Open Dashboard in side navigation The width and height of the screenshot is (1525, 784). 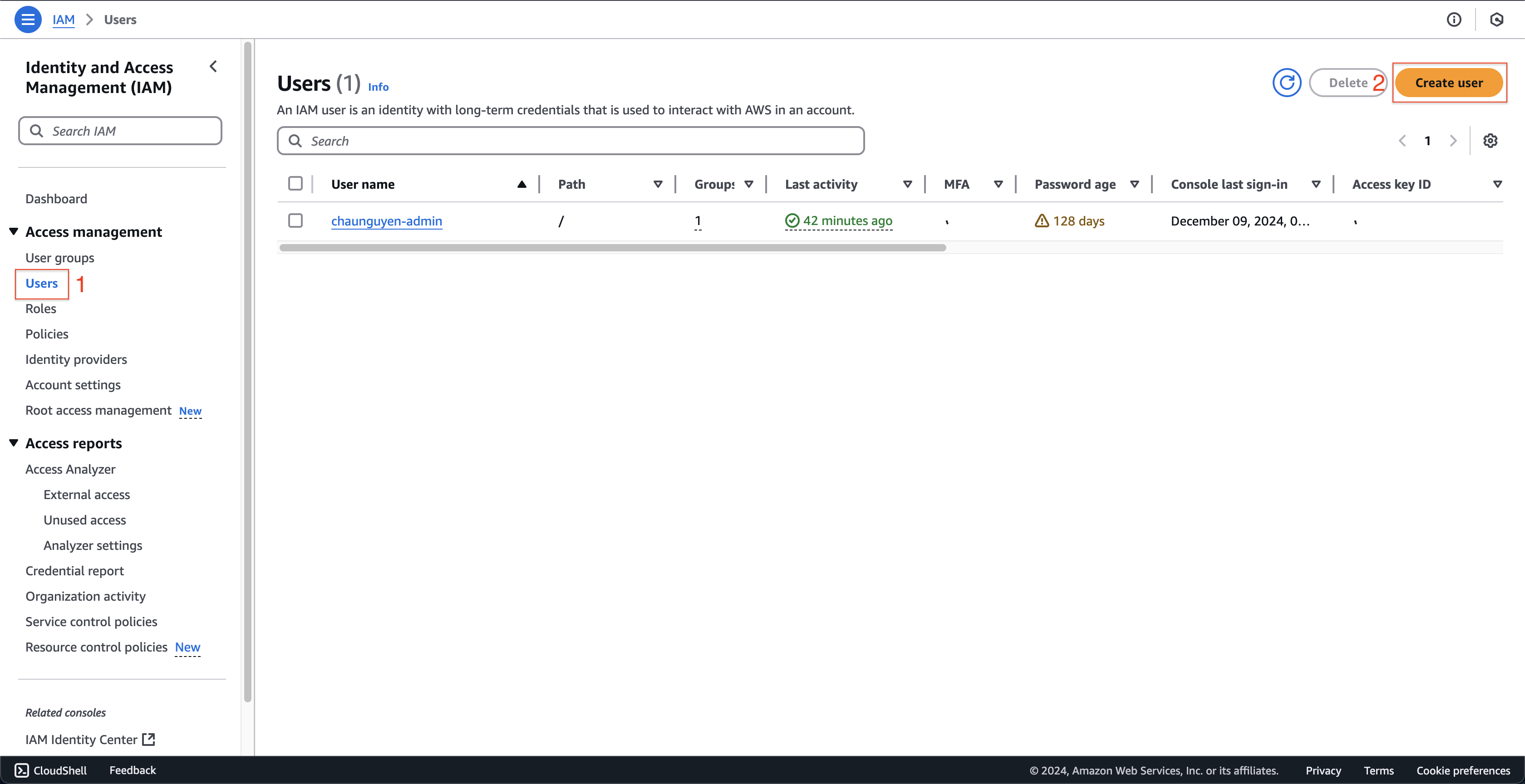(x=56, y=199)
